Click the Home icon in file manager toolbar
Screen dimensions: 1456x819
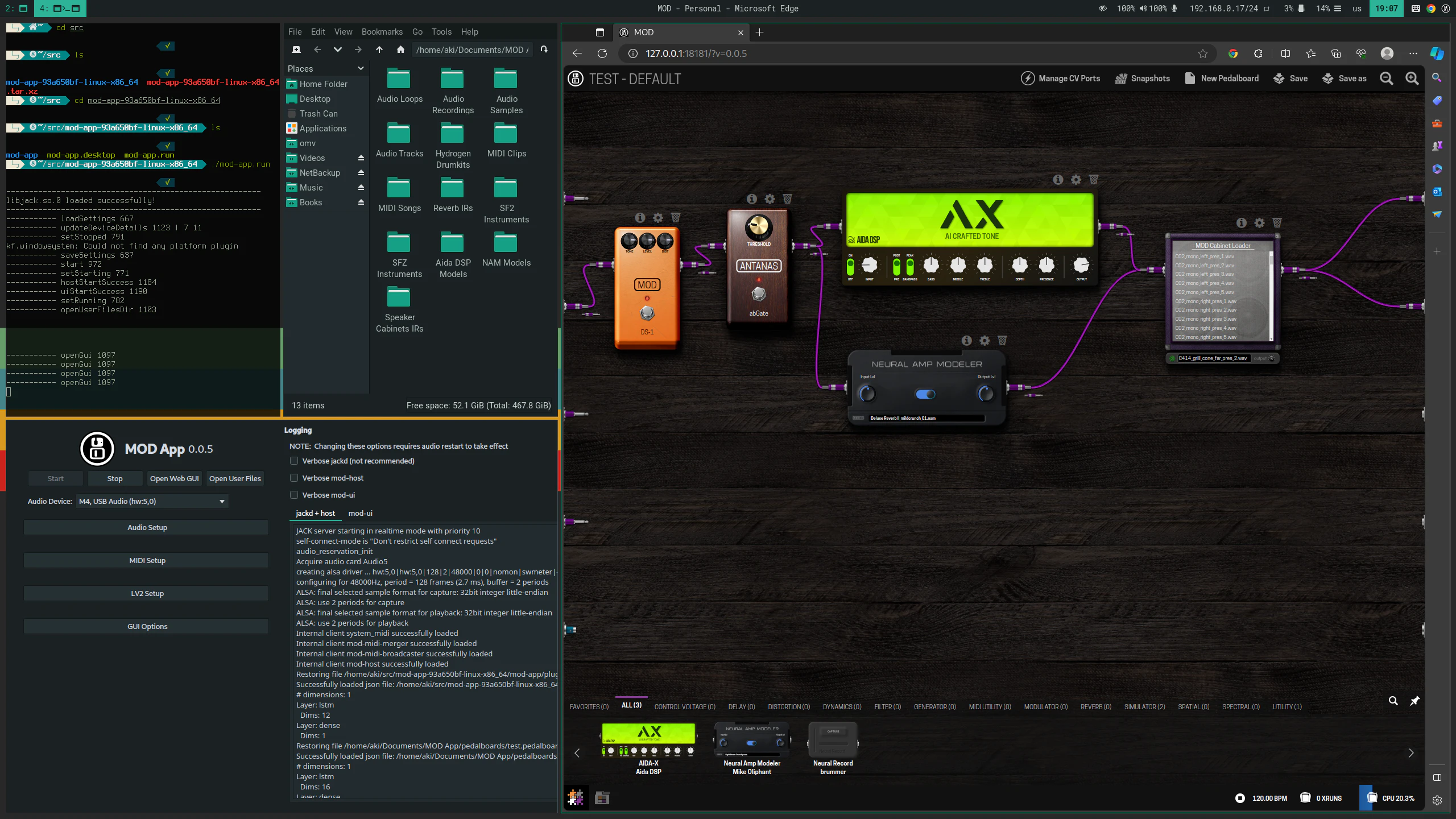[400, 49]
